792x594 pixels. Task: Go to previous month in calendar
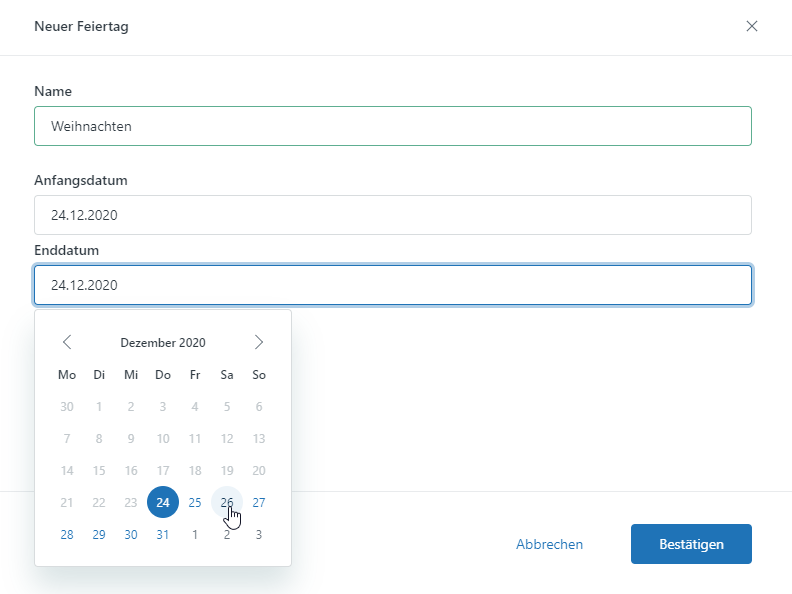pyautogui.click(x=67, y=342)
